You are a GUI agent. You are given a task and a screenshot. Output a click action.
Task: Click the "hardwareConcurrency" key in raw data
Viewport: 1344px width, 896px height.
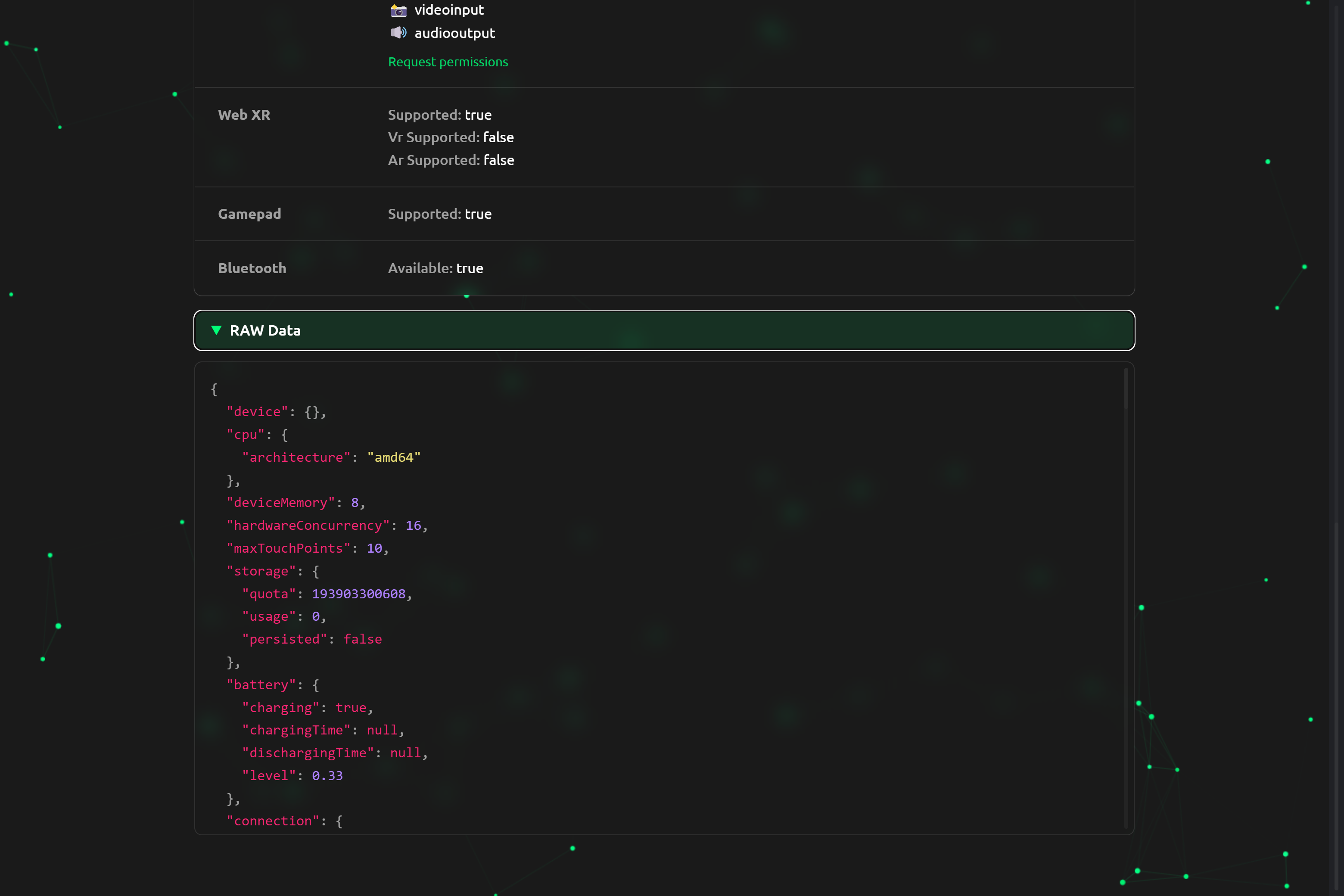(x=308, y=525)
